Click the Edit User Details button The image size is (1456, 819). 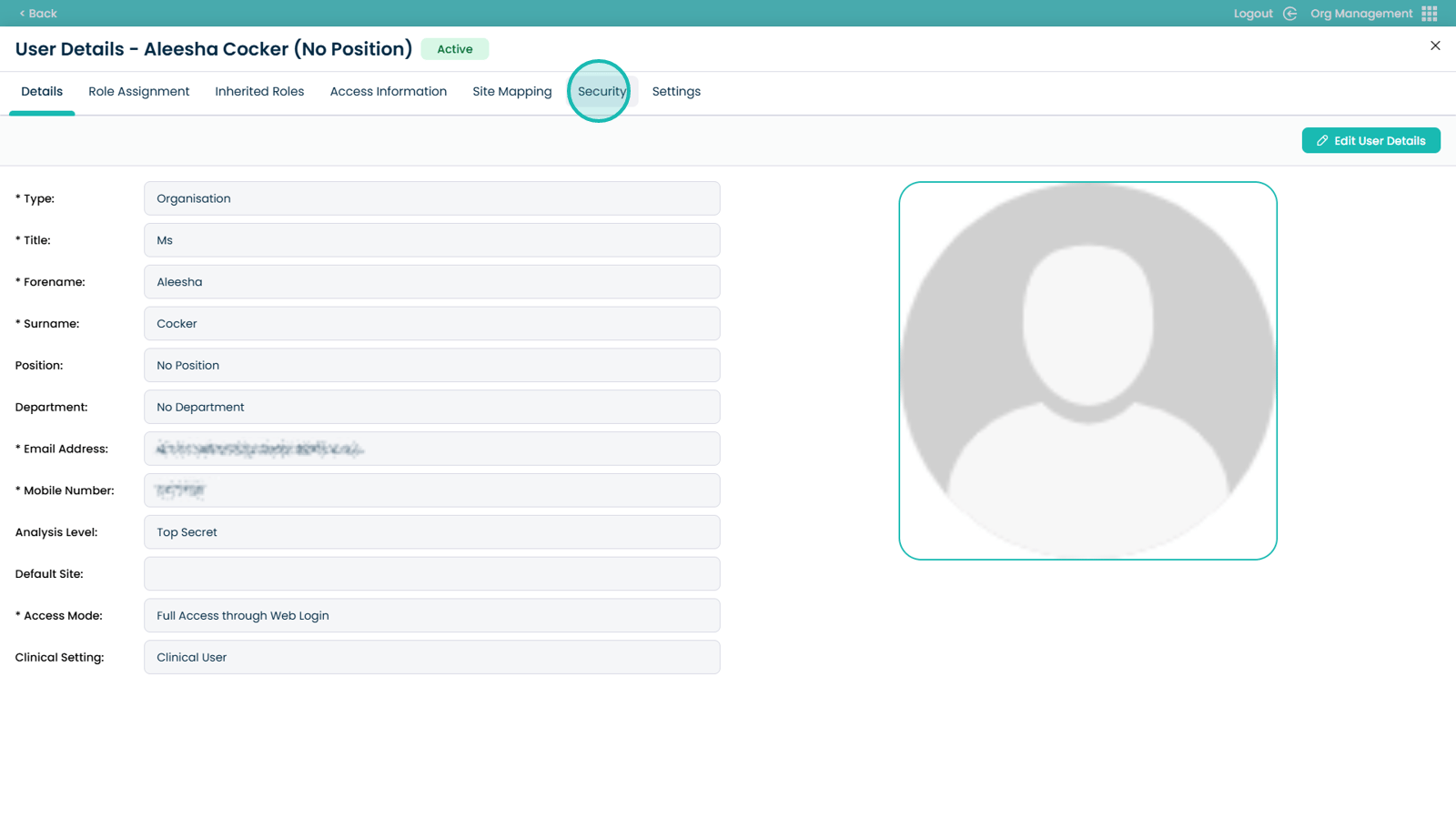(1370, 141)
